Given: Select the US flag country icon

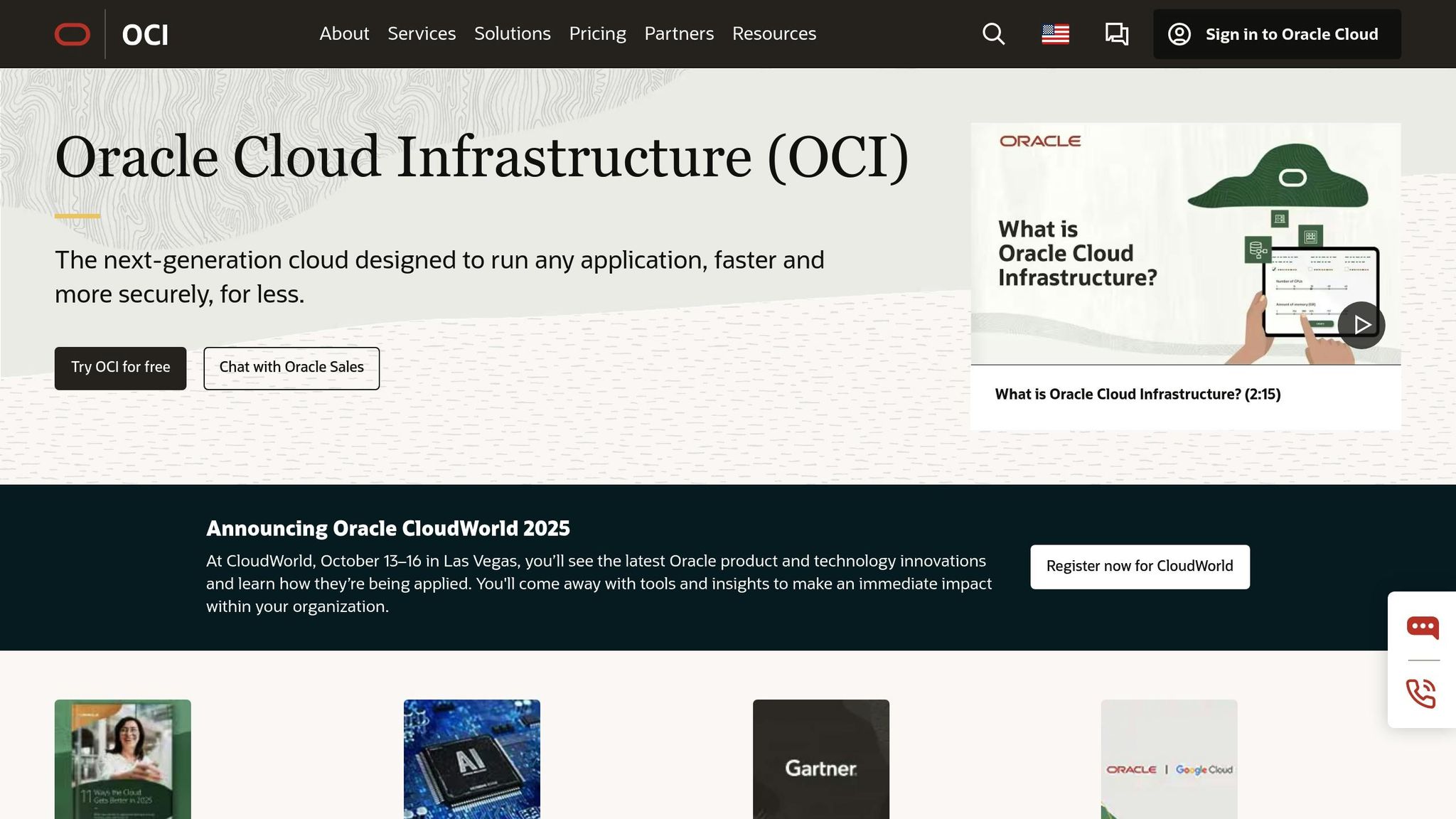Looking at the screenshot, I should point(1055,34).
